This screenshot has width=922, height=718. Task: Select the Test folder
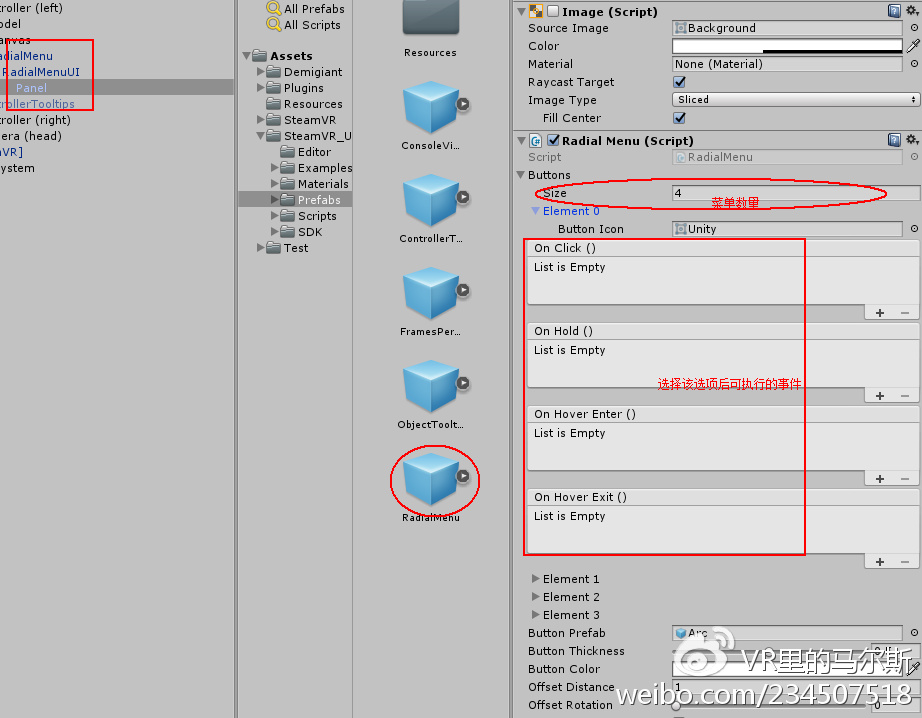[287, 248]
